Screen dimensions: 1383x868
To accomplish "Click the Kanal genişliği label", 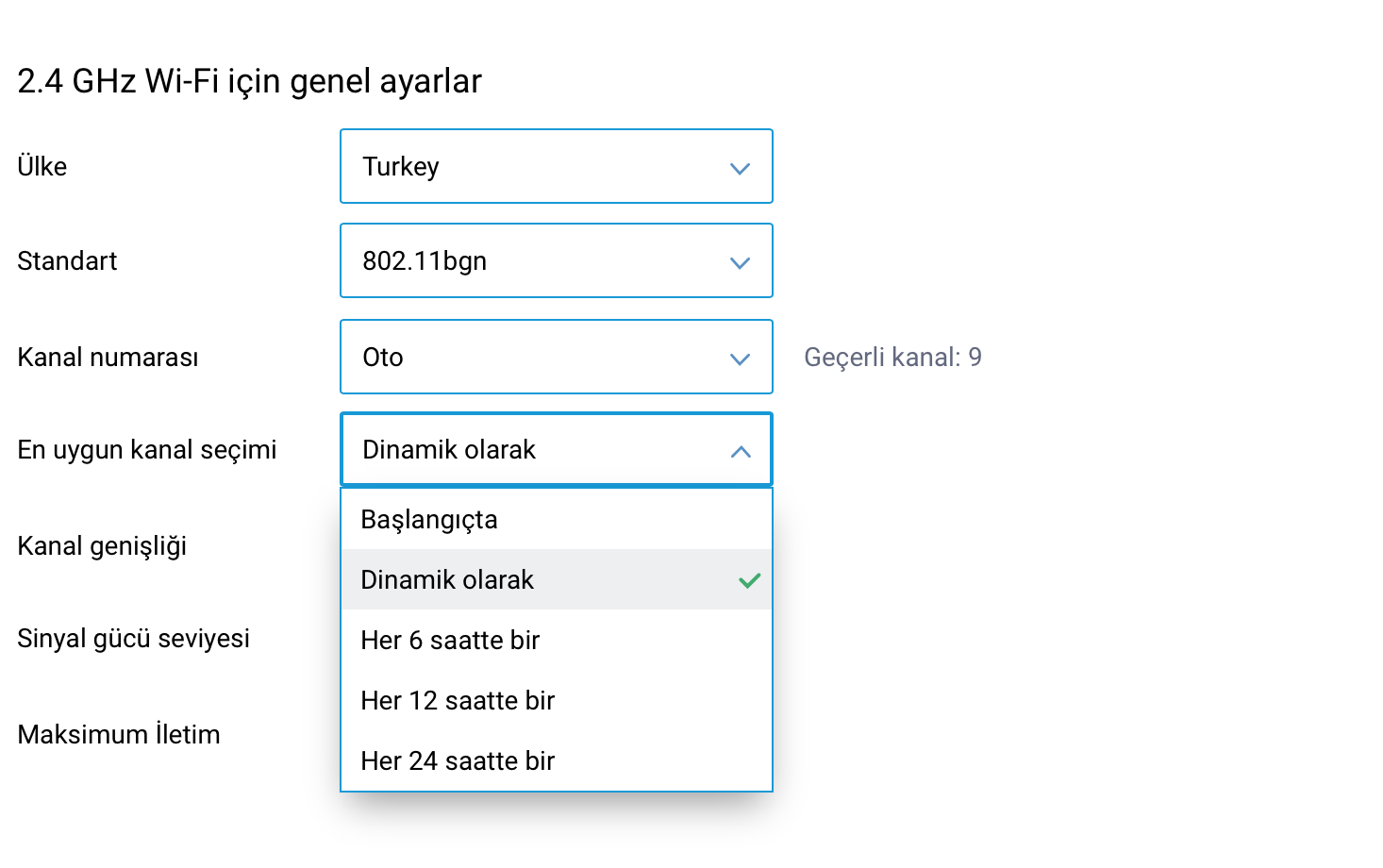I will coord(102,546).
